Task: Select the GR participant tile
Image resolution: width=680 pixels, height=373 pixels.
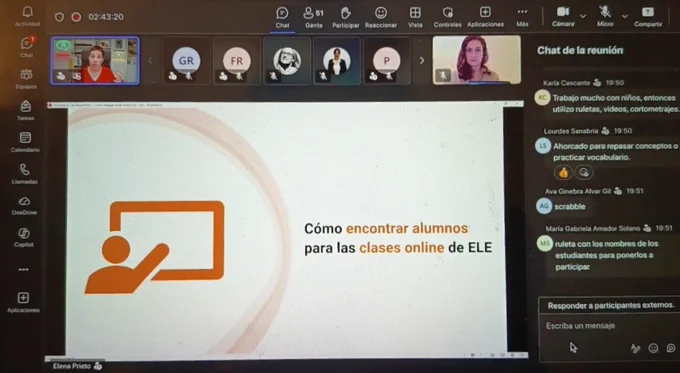Action: 186,61
